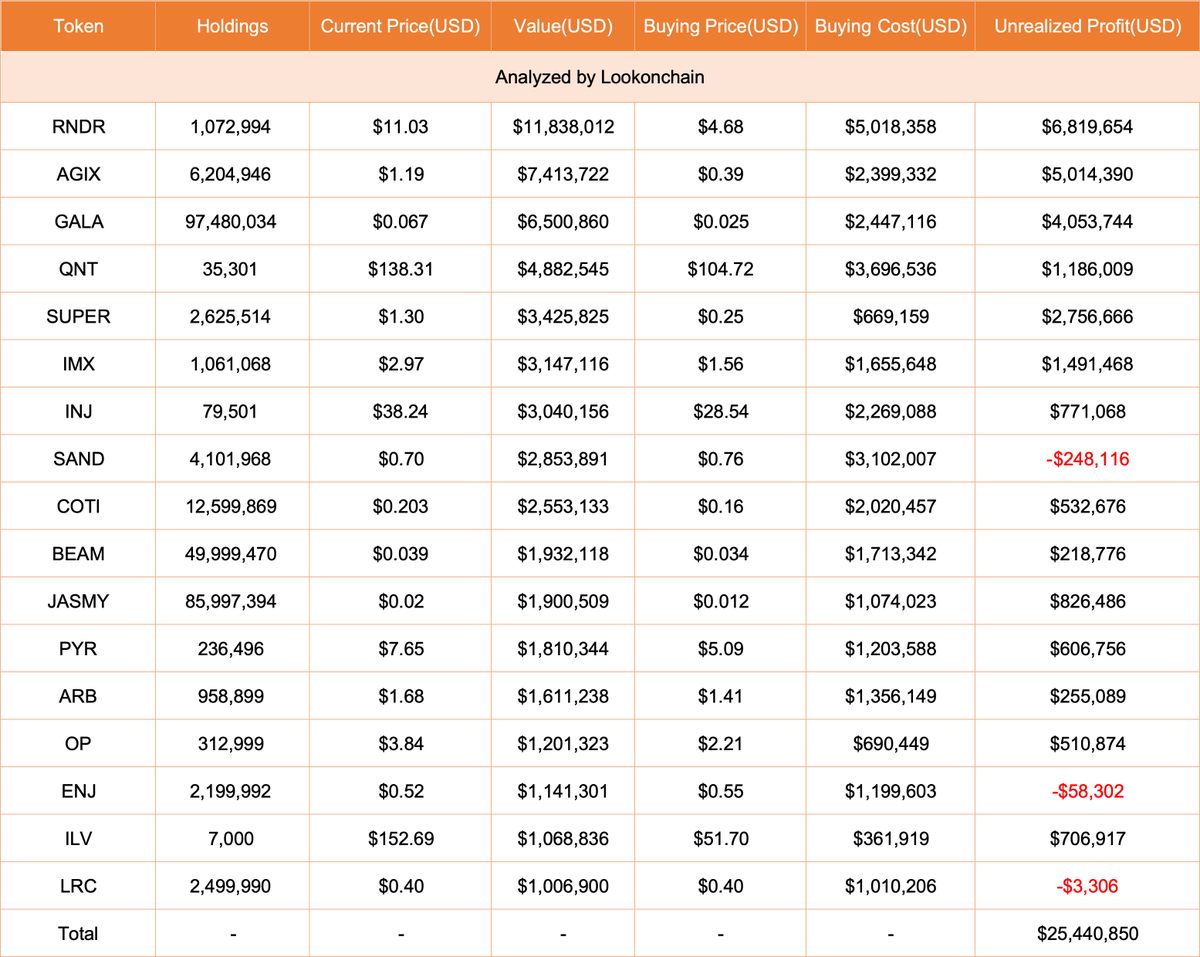Click JASMY unrealized profit $826,486

1088,602
